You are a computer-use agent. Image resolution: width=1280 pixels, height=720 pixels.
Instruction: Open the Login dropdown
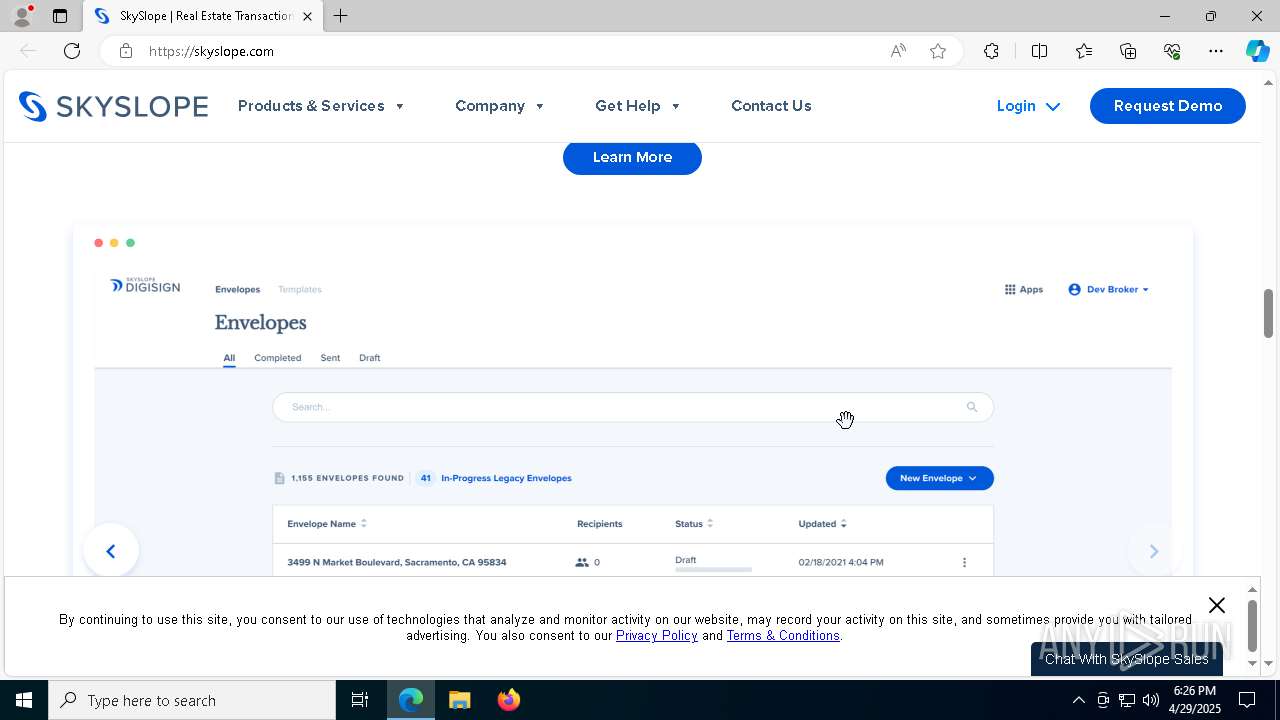(1028, 106)
